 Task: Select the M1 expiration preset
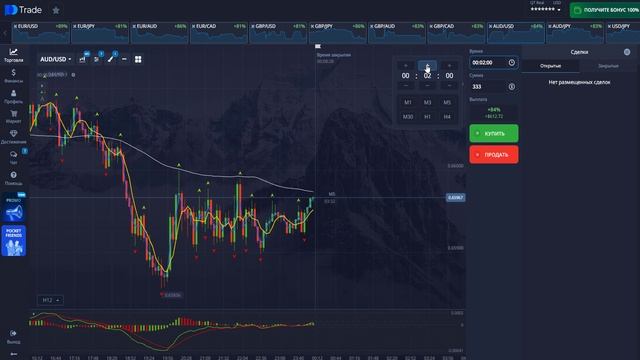[408, 102]
